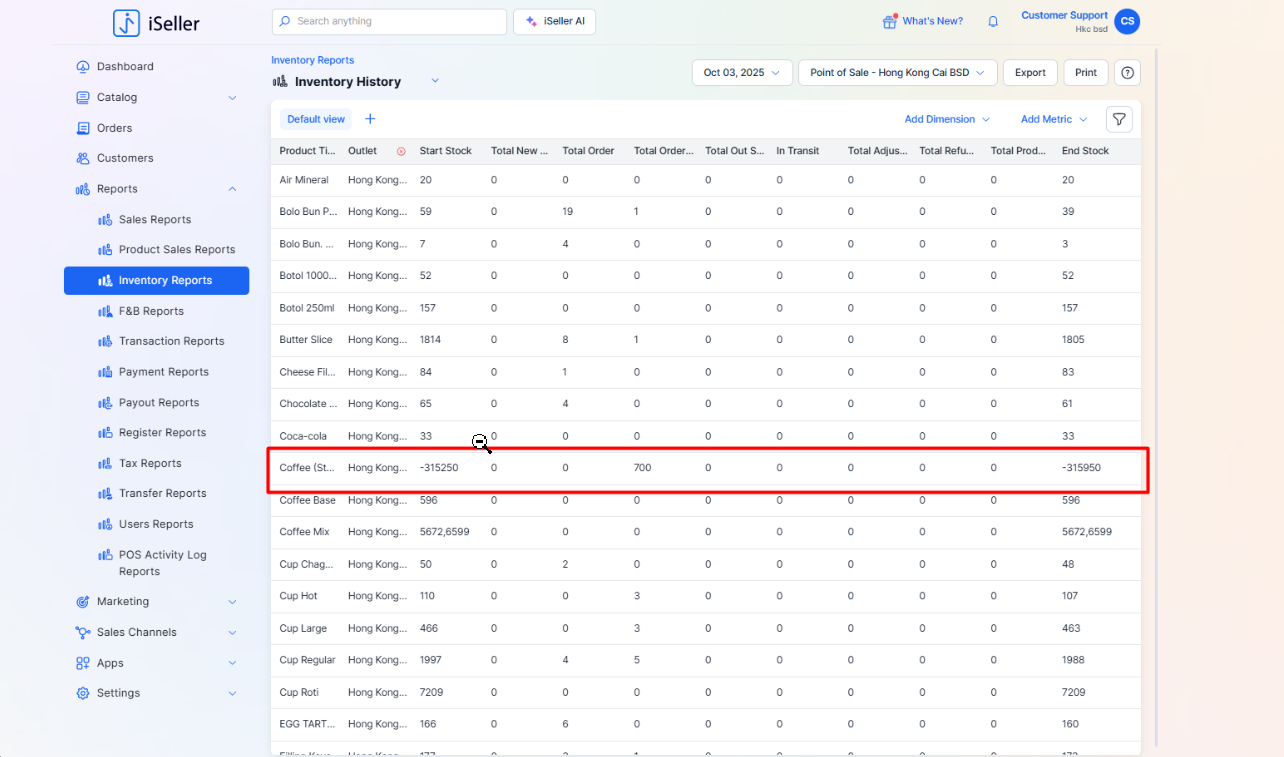The height and width of the screenshot is (757, 1284).
Task: Click the Export button
Action: pyautogui.click(x=1030, y=73)
